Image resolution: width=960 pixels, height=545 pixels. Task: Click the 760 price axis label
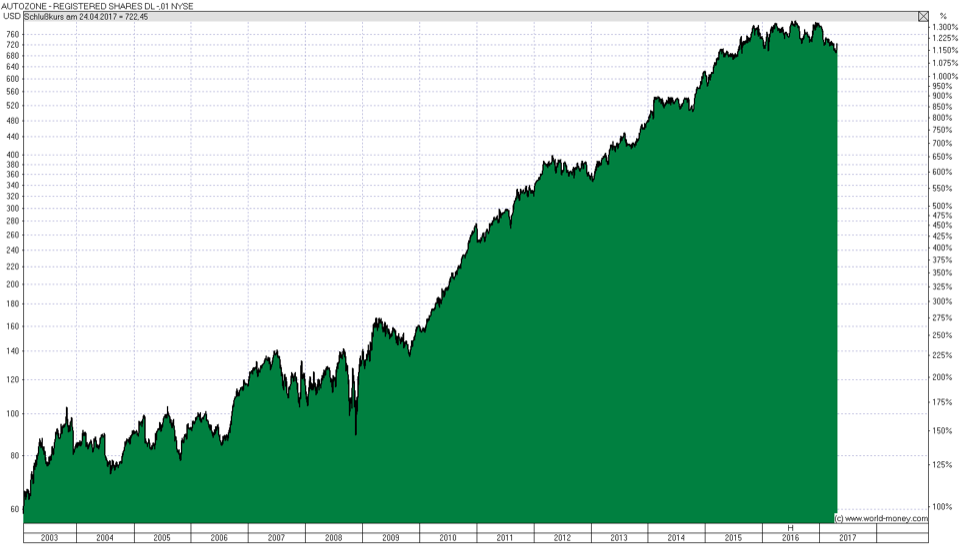coord(13,34)
